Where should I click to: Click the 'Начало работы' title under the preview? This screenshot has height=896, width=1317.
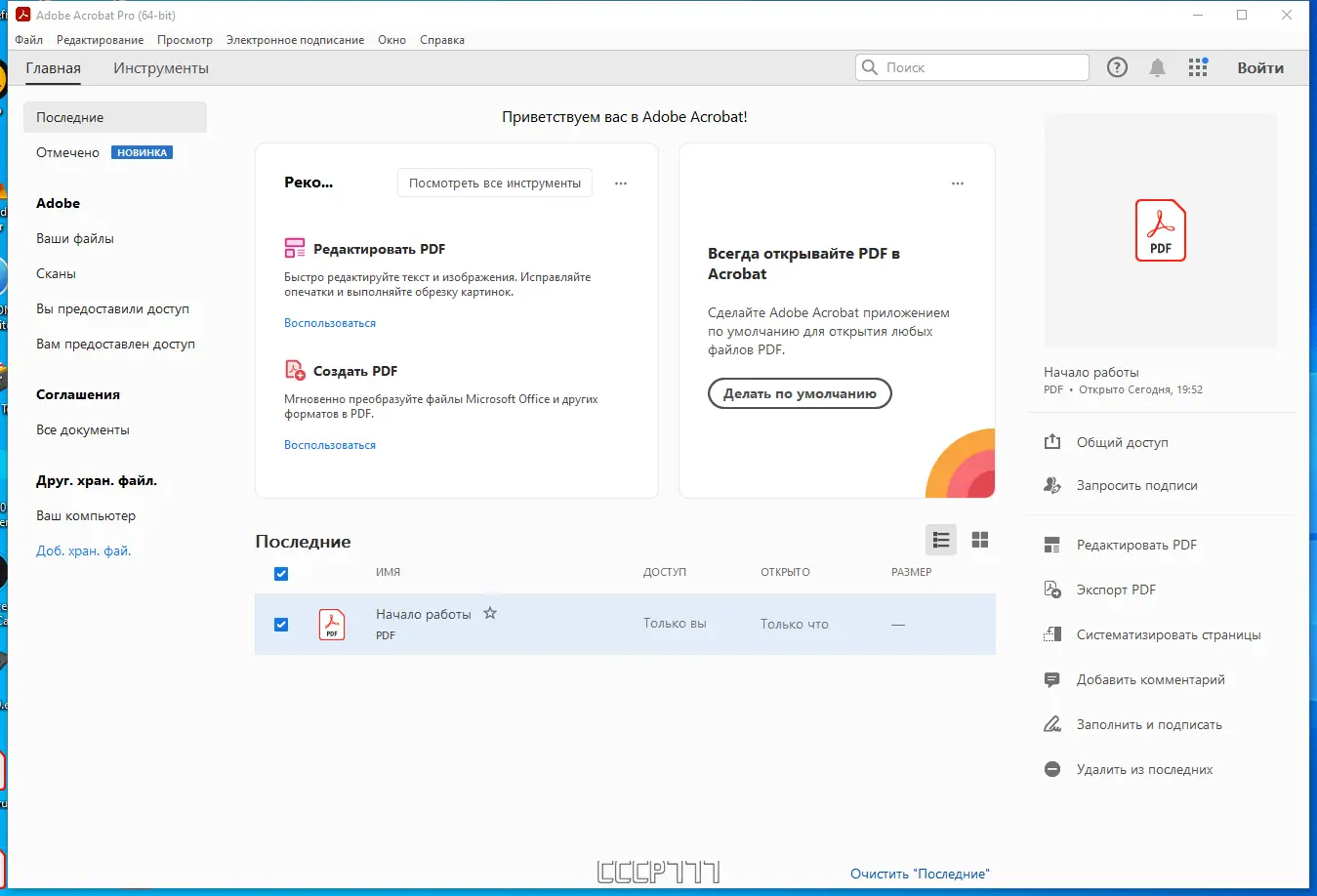click(1091, 372)
